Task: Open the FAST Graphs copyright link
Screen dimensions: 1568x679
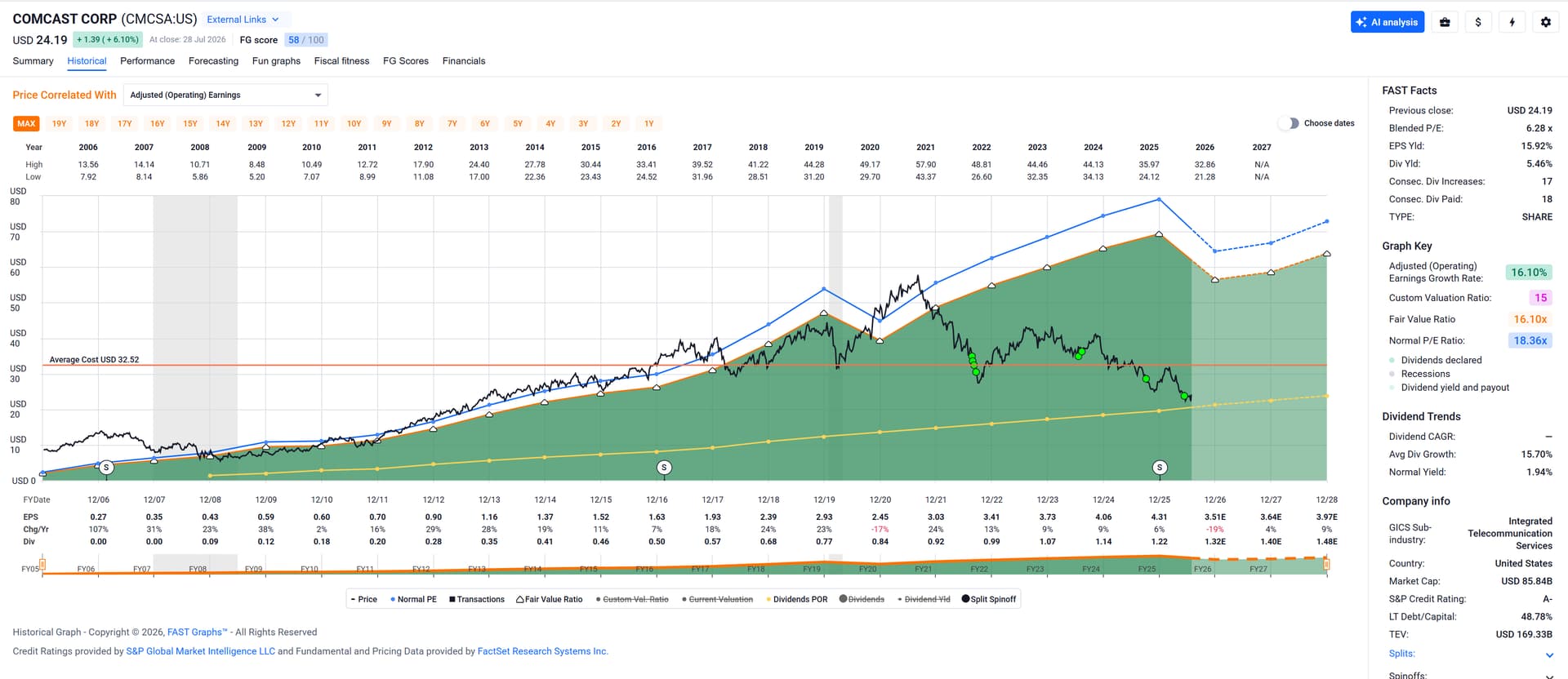Action: click(198, 632)
